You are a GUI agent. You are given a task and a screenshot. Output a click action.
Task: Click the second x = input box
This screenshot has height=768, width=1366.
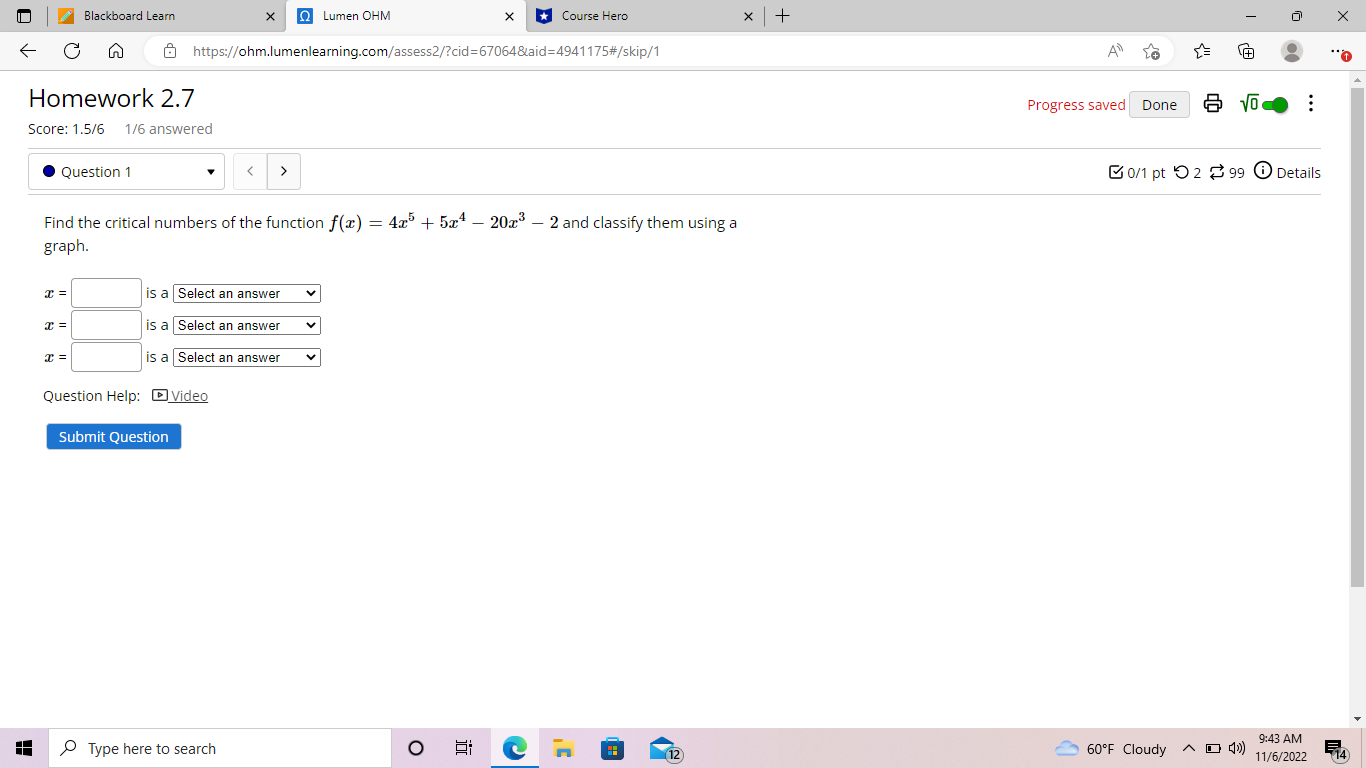[x=106, y=325]
